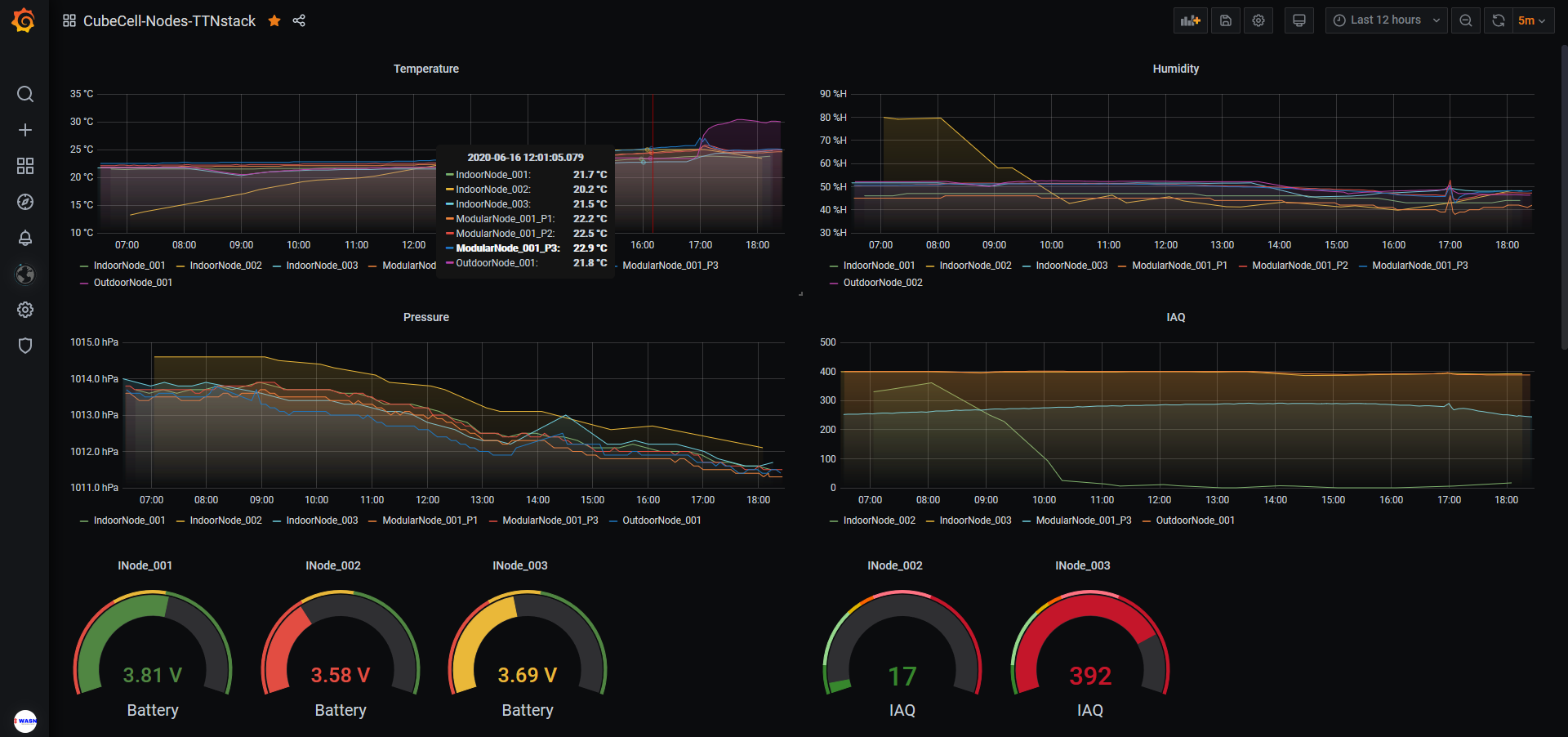Screen dimensions: 1568x737
Task: Open the search icon in sidebar
Action: click(25, 94)
